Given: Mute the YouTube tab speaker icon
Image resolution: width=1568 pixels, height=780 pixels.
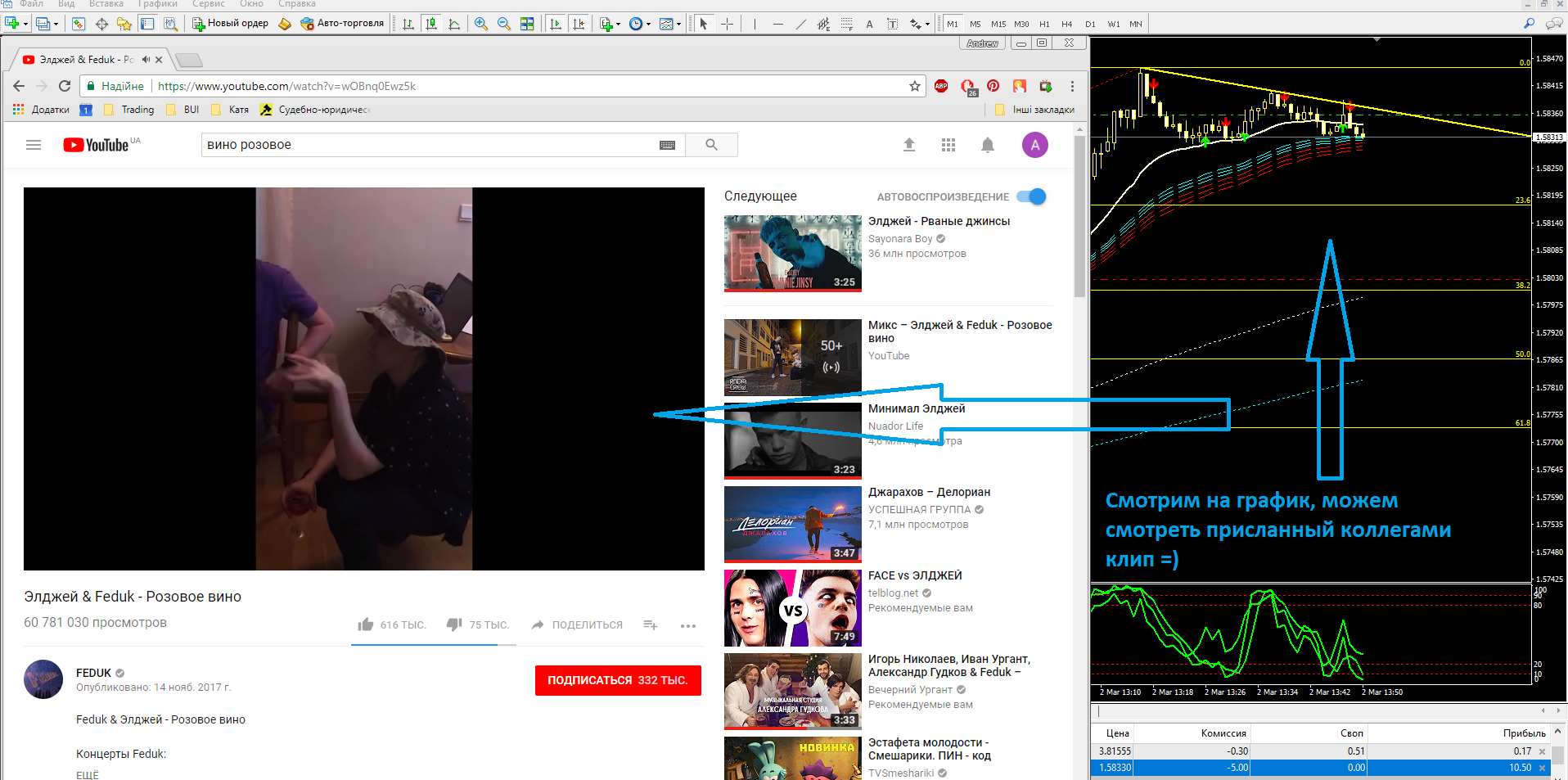Looking at the screenshot, I should (146, 60).
